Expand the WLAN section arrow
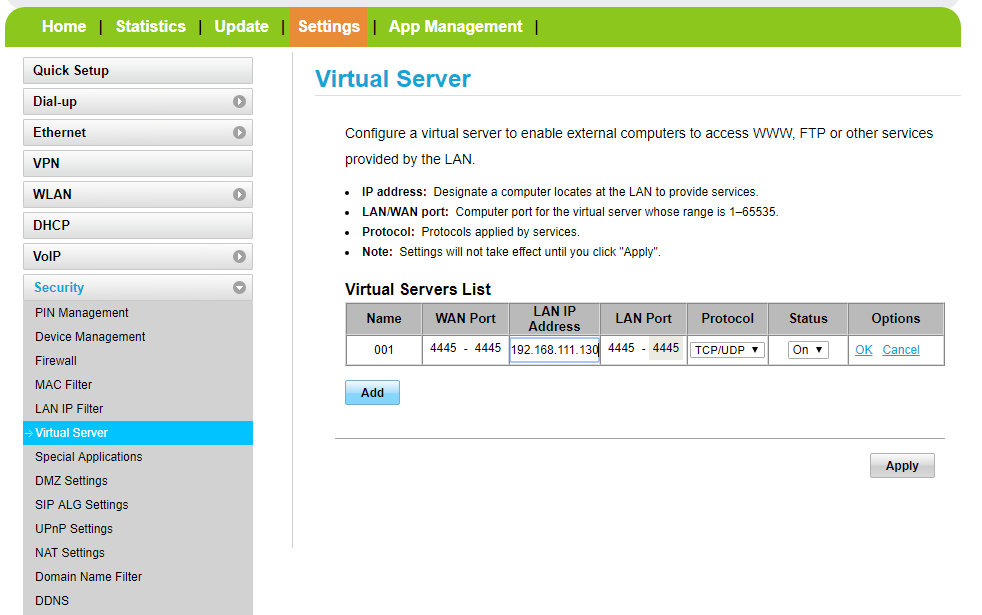 click(x=239, y=195)
